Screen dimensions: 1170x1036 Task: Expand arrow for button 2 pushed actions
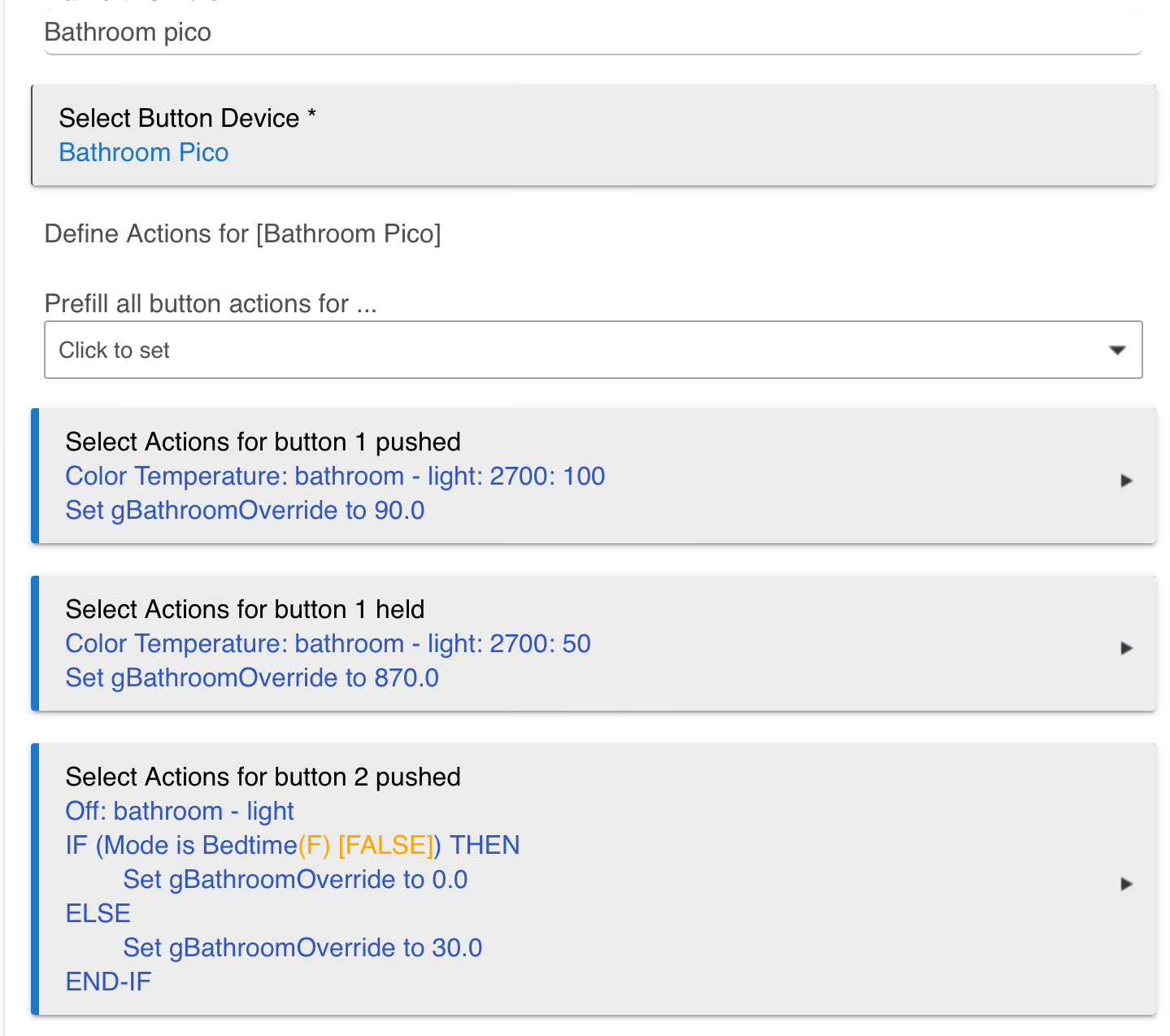(x=1126, y=884)
